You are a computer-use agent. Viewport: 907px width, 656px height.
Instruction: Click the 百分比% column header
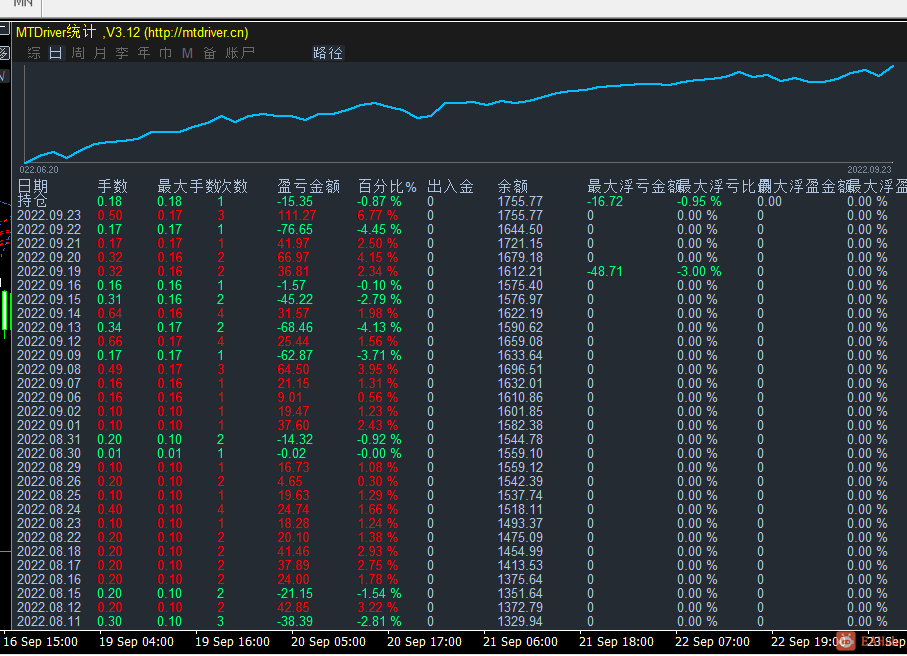click(387, 186)
